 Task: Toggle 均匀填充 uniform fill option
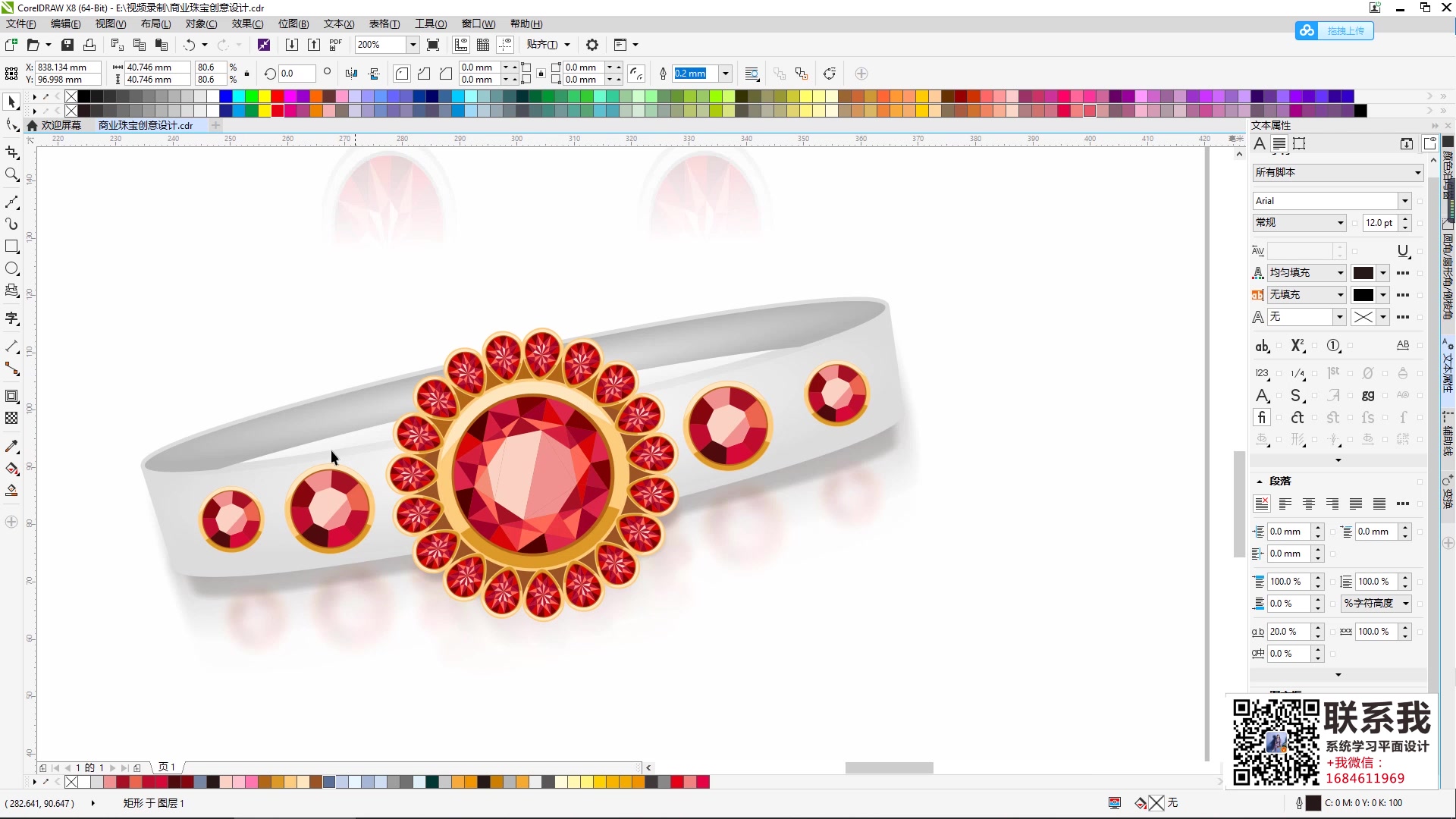(1300, 272)
